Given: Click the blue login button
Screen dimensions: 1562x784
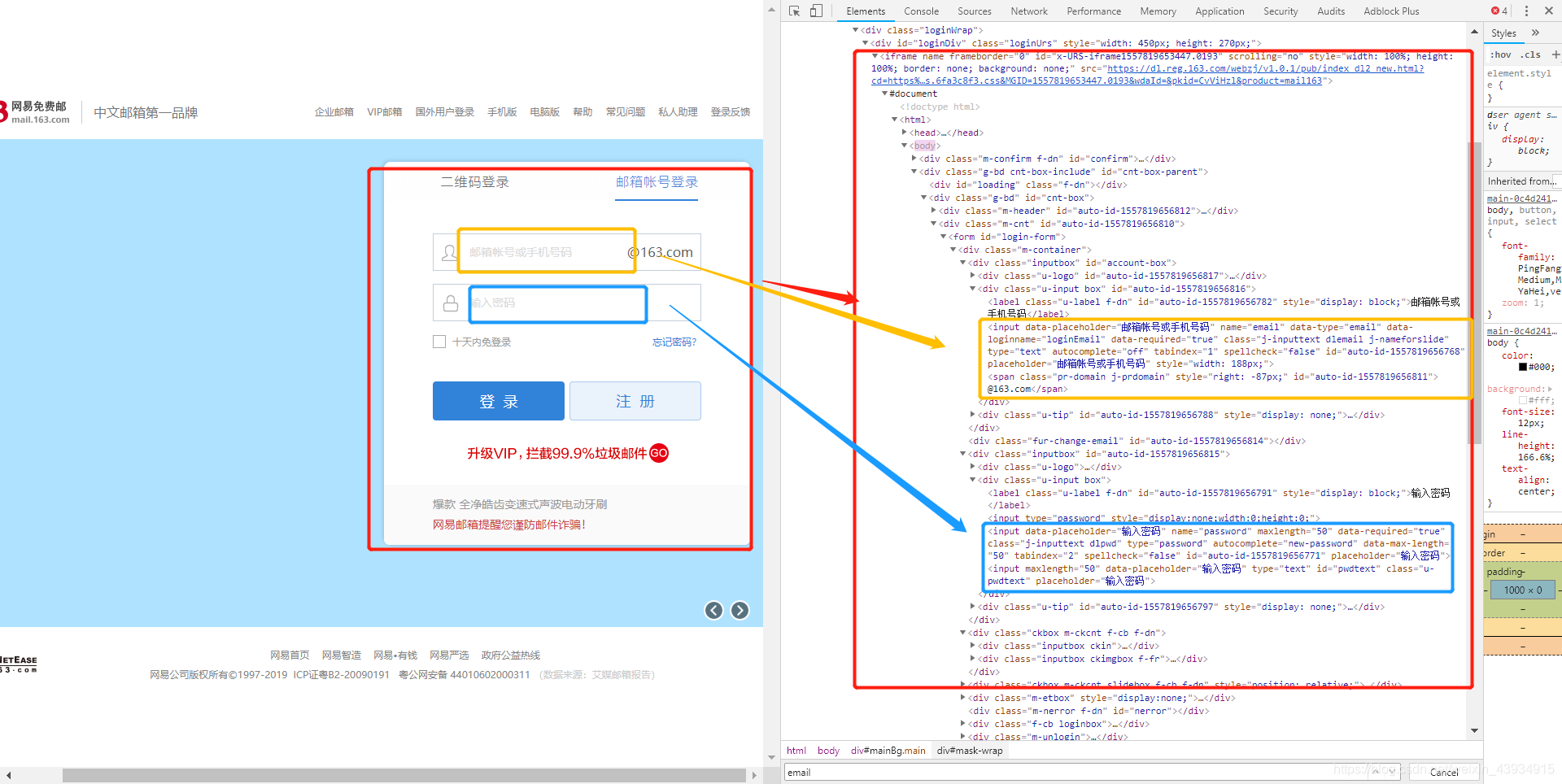Looking at the screenshot, I should coord(499,401).
